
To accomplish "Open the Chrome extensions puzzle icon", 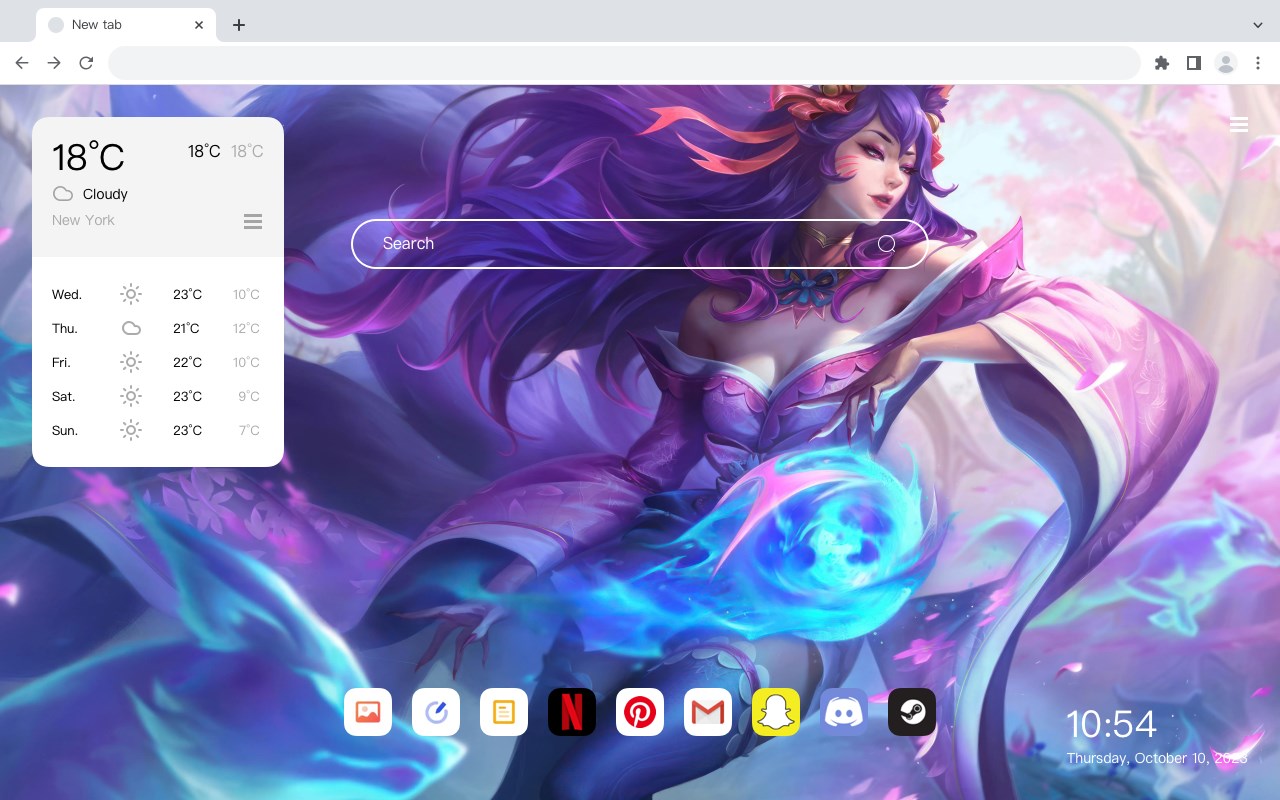I will coord(1161,63).
